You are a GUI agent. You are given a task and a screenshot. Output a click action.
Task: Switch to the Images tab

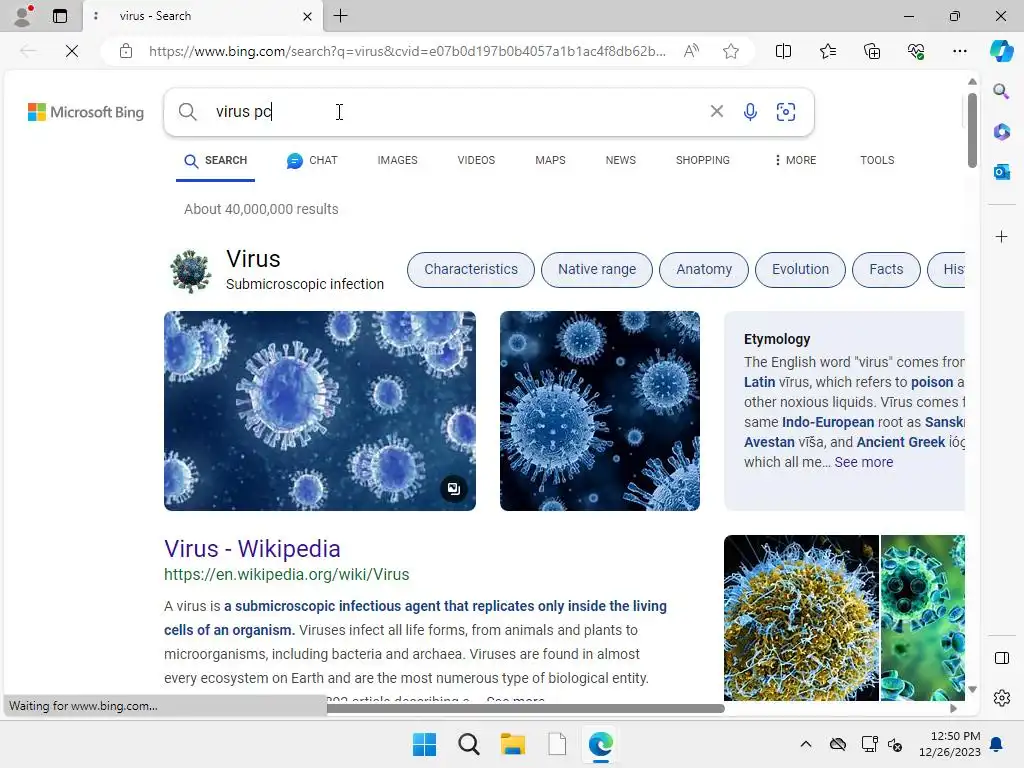coord(397,160)
